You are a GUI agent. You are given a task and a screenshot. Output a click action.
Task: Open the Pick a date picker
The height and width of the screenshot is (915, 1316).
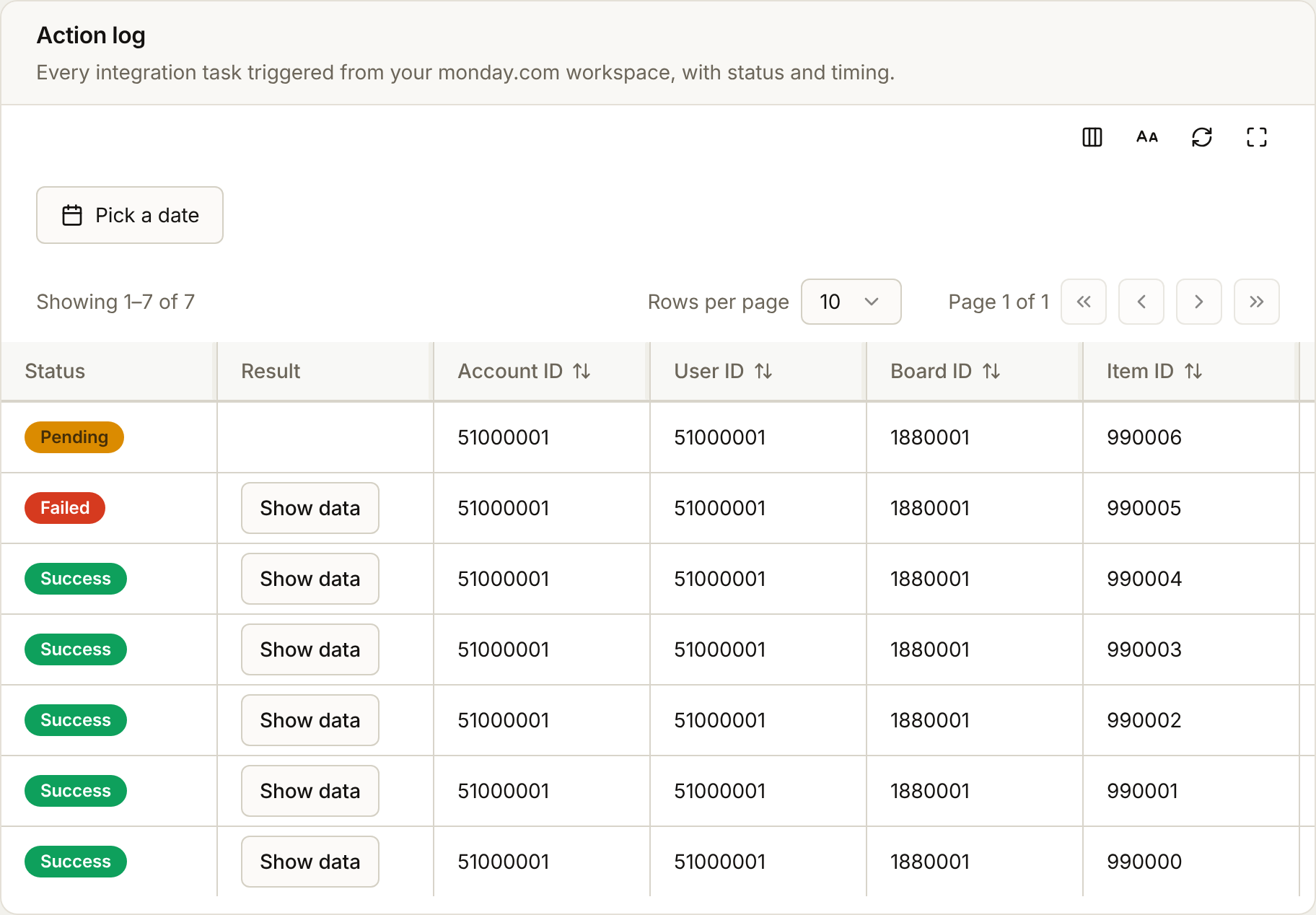click(130, 215)
